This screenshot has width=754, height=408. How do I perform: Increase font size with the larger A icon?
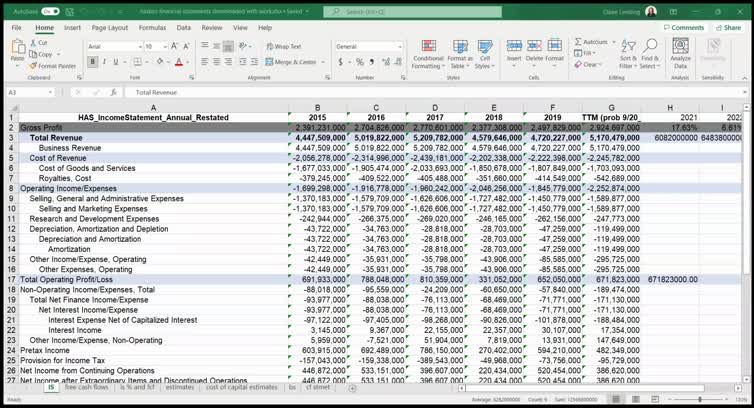pyautogui.click(x=175, y=46)
